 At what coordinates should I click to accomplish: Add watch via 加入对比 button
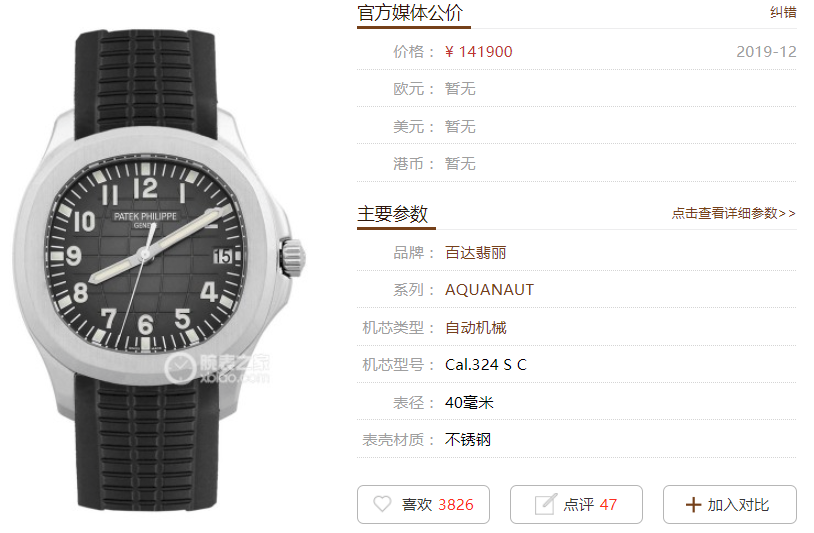[x=729, y=504]
